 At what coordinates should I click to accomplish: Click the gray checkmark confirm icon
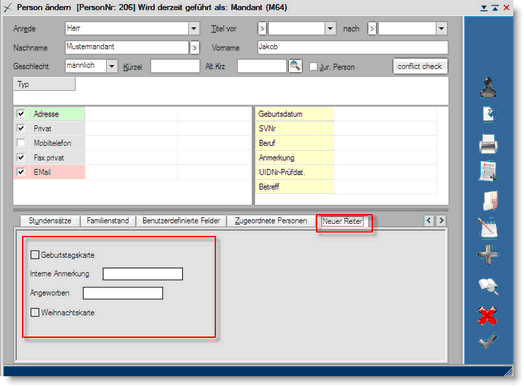pos(488,341)
